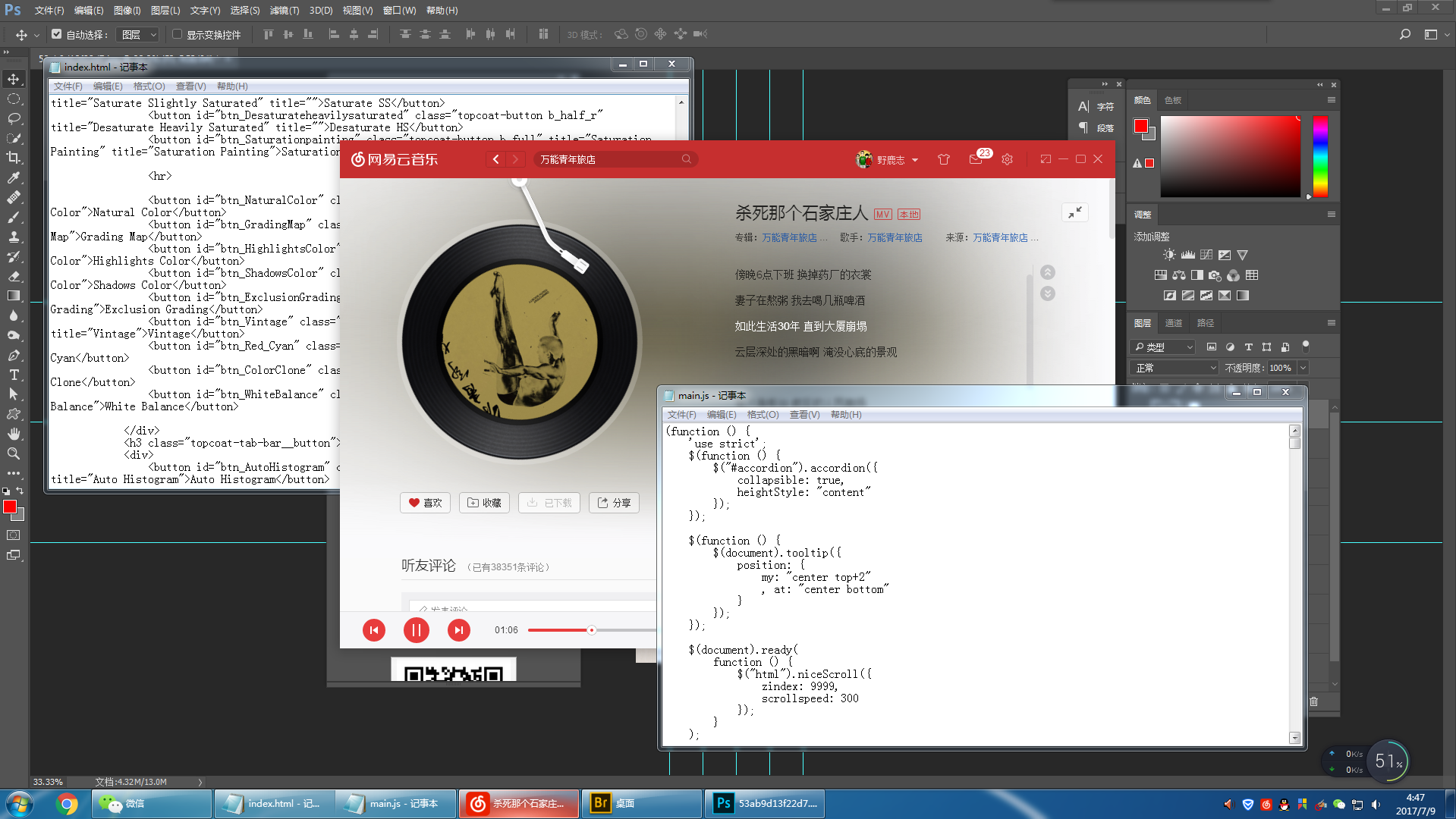Open Format menu in main.js Notepad
1456x819 pixels.
pos(763,414)
